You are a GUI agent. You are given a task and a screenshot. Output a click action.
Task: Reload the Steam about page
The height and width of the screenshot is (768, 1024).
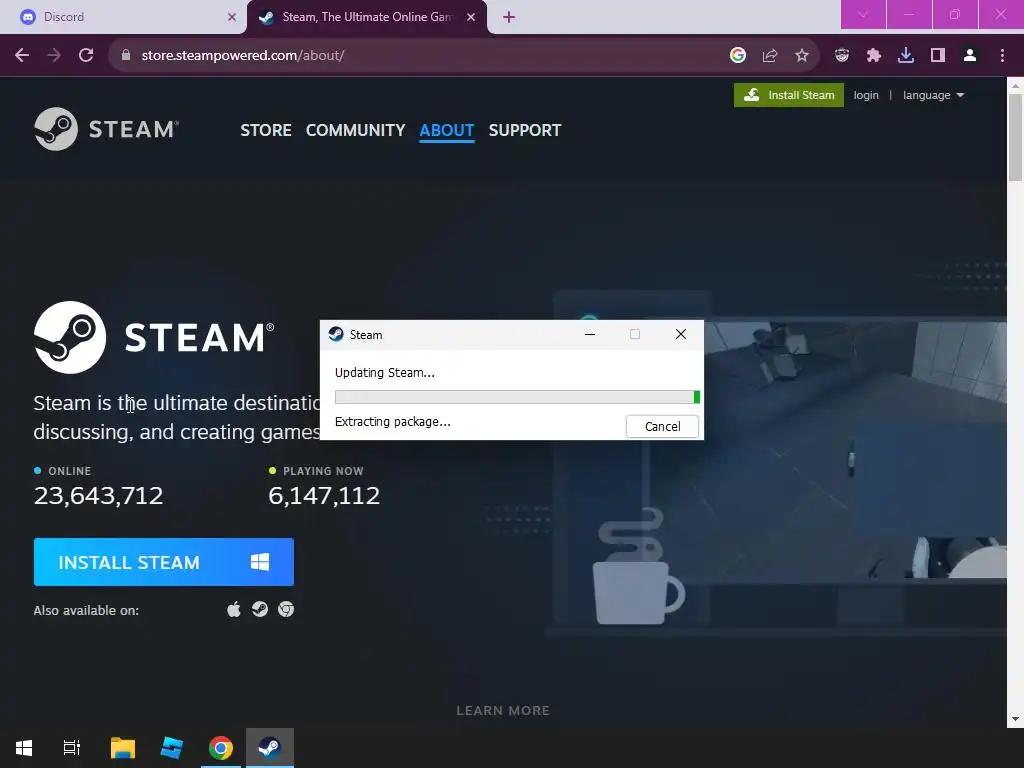tap(86, 56)
